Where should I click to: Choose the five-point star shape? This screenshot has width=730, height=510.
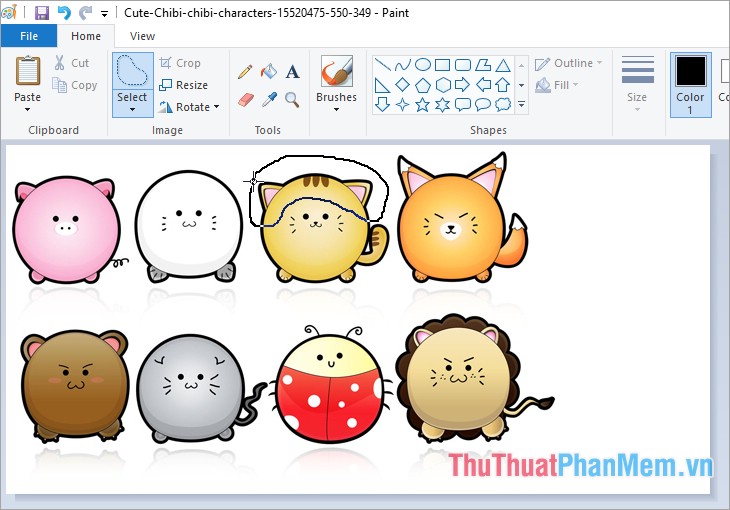tap(421, 104)
